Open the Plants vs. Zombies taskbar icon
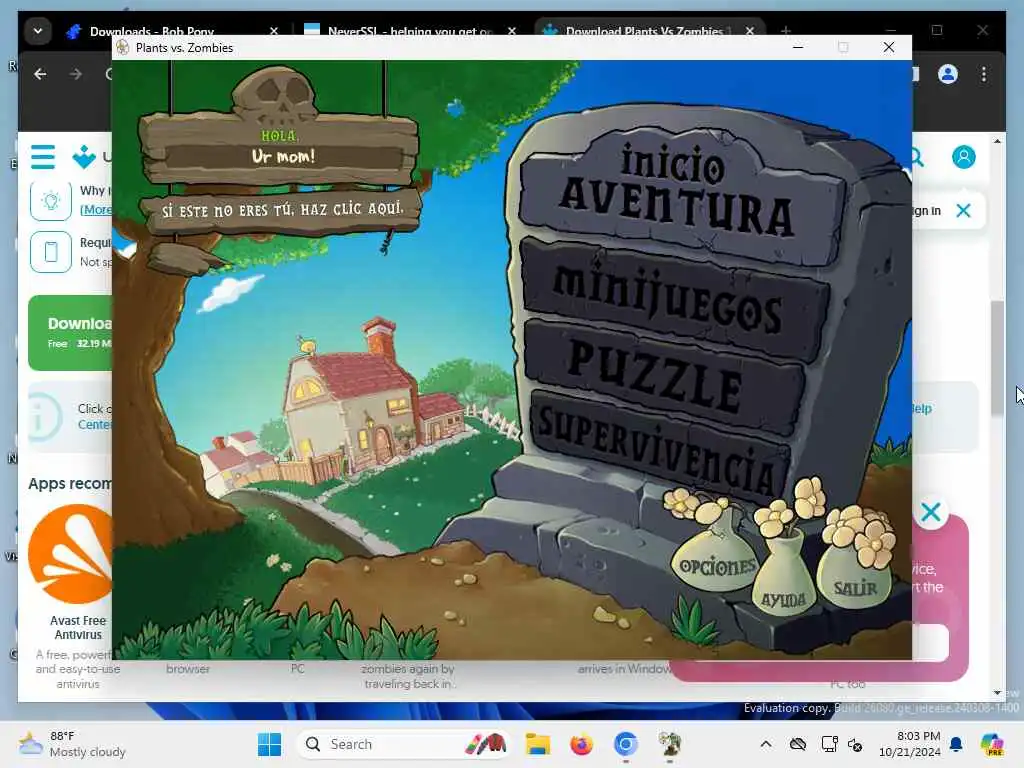This screenshot has height=768, width=1024. click(x=669, y=744)
